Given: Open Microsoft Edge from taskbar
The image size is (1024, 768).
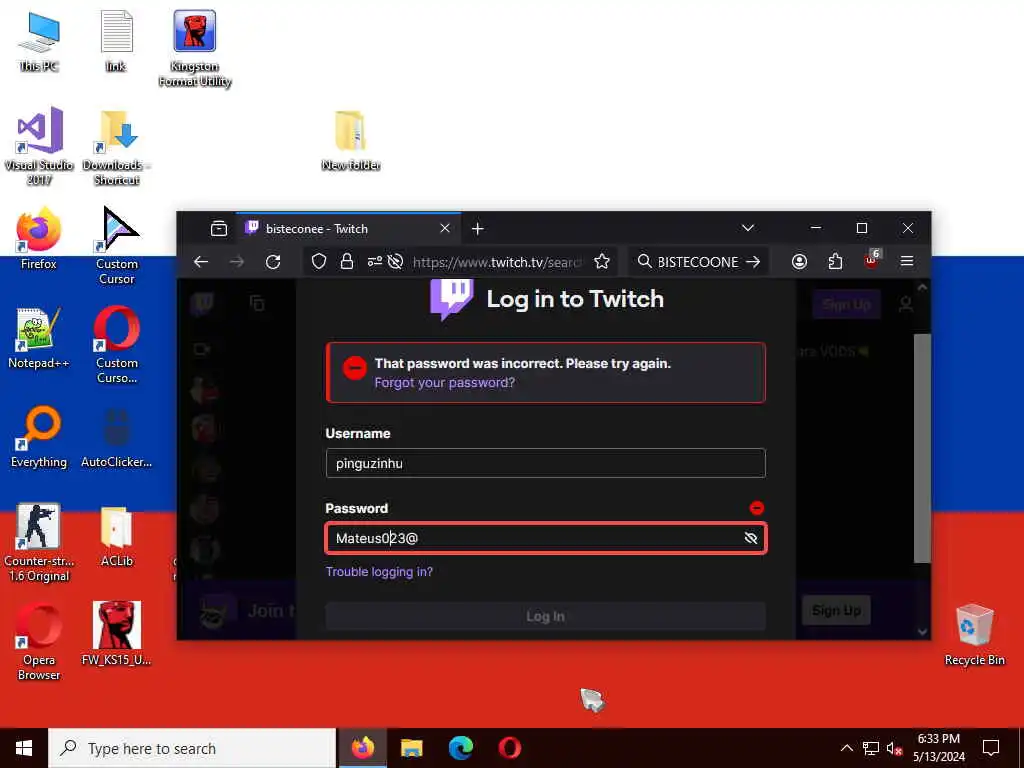Looking at the screenshot, I should tap(460, 748).
